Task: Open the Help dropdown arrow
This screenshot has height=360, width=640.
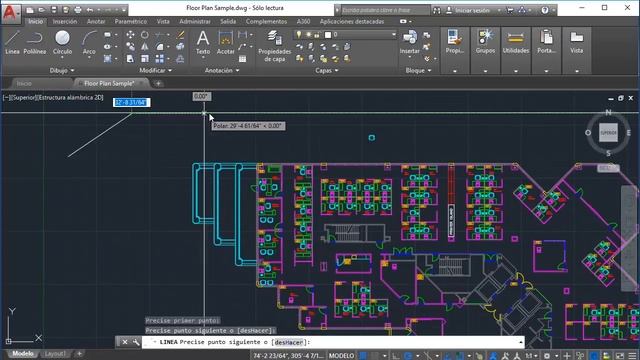Action: [553, 10]
